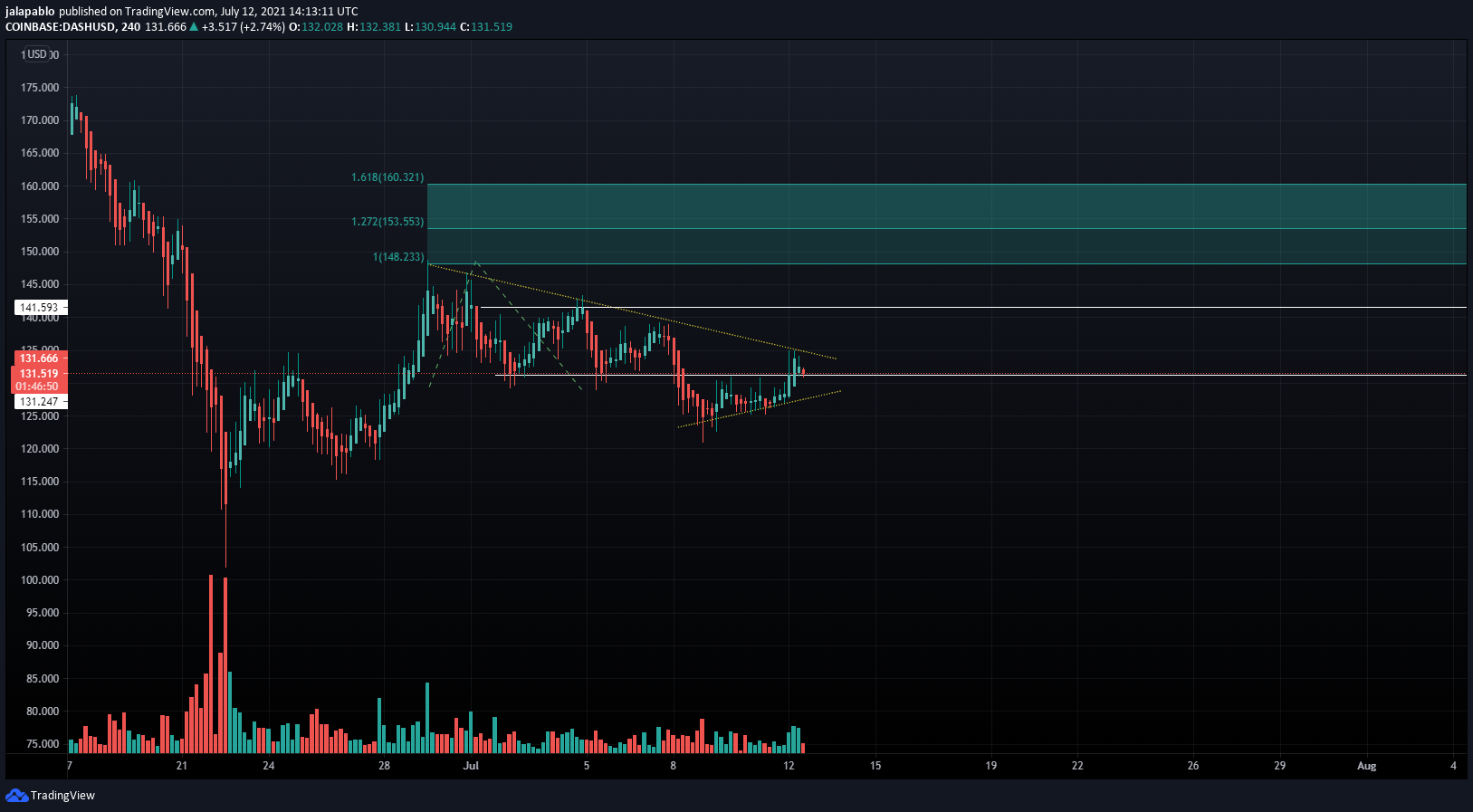Image resolution: width=1473 pixels, height=812 pixels.
Task: Click the 1.272(153.553) Fibonacci label
Action: tap(387, 222)
